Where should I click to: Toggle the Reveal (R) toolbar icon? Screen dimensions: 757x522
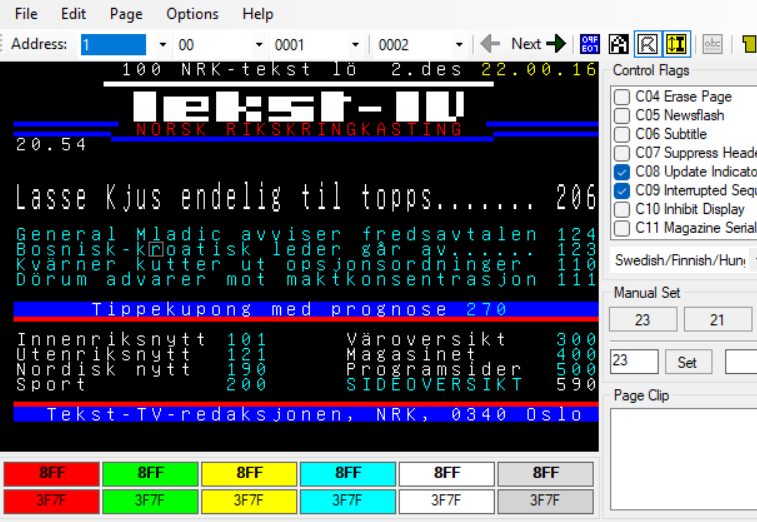tap(647, 44)
